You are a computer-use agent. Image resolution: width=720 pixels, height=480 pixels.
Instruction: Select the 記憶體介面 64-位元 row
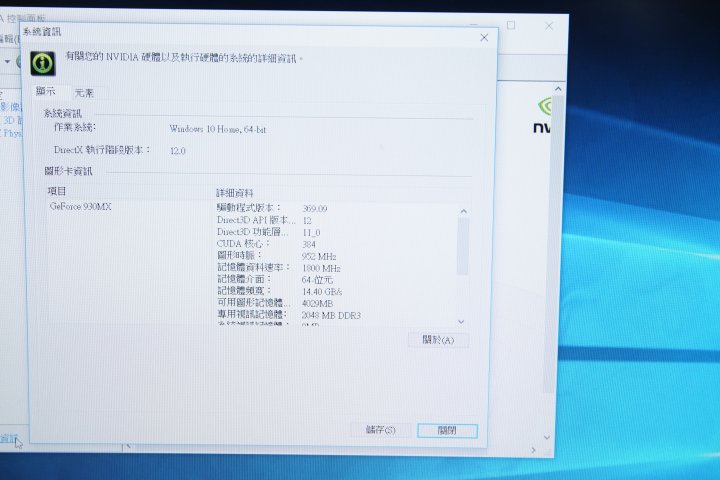pos(275,279)
